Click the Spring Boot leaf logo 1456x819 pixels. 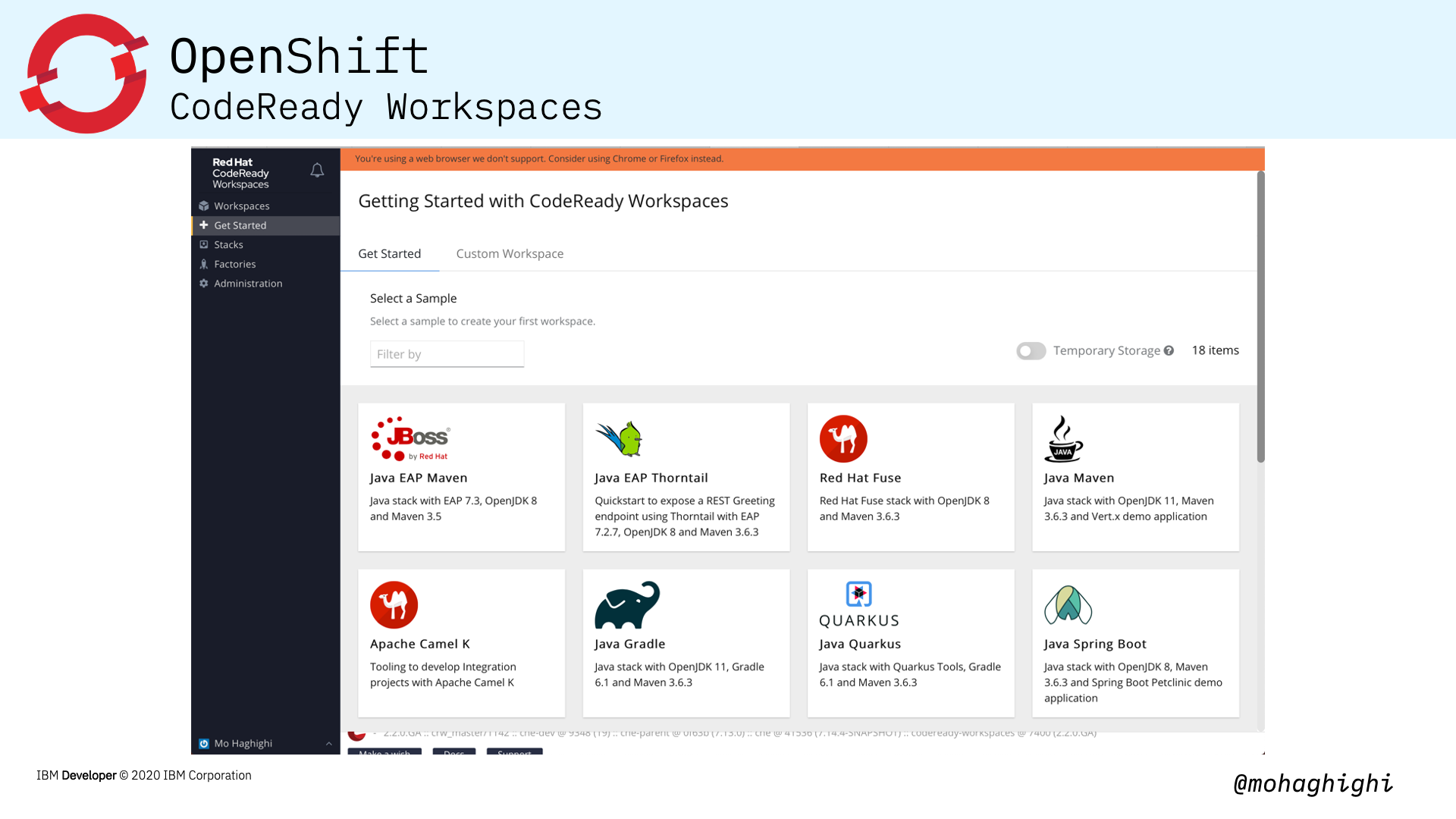pos(1068,604)
